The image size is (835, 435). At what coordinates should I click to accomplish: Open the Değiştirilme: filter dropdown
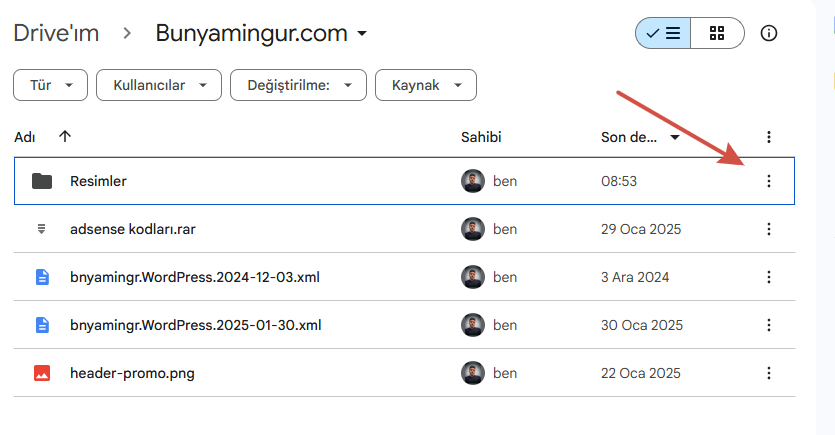pos(298,85)
